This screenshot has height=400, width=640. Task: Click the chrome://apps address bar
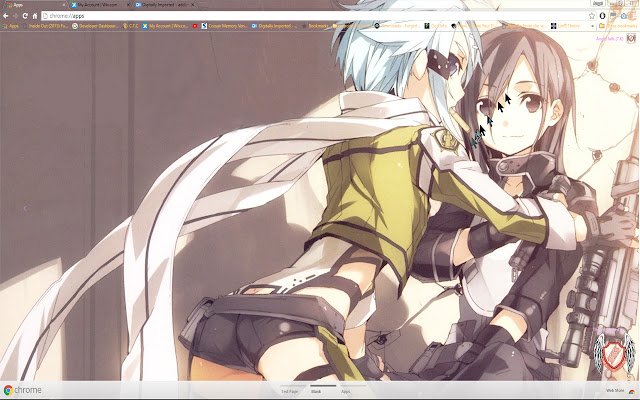[x=314, y=16]
